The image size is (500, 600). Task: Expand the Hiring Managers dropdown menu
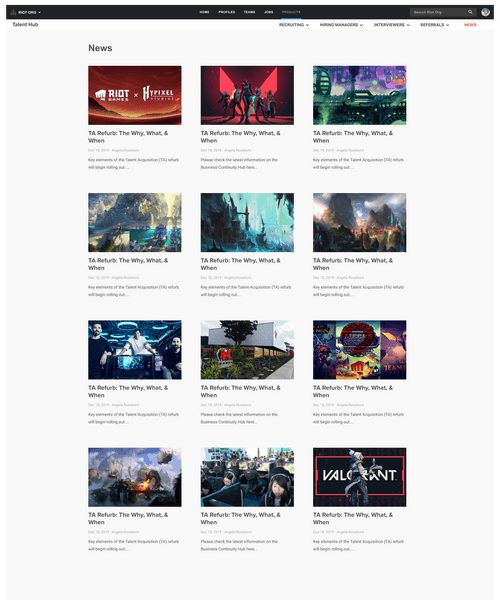[341, 25]
